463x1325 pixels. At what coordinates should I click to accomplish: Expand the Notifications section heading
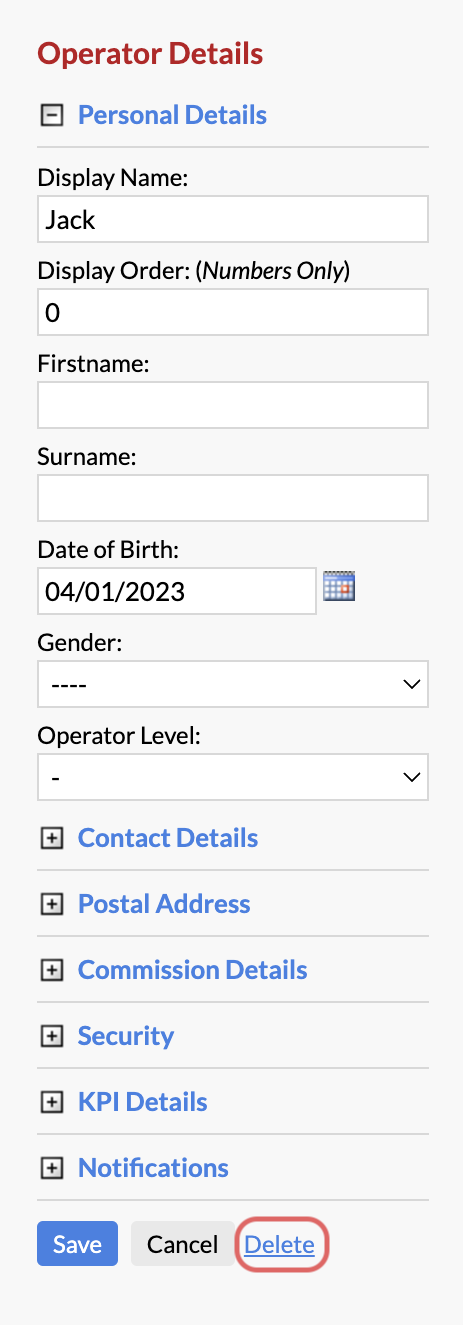153,1168
